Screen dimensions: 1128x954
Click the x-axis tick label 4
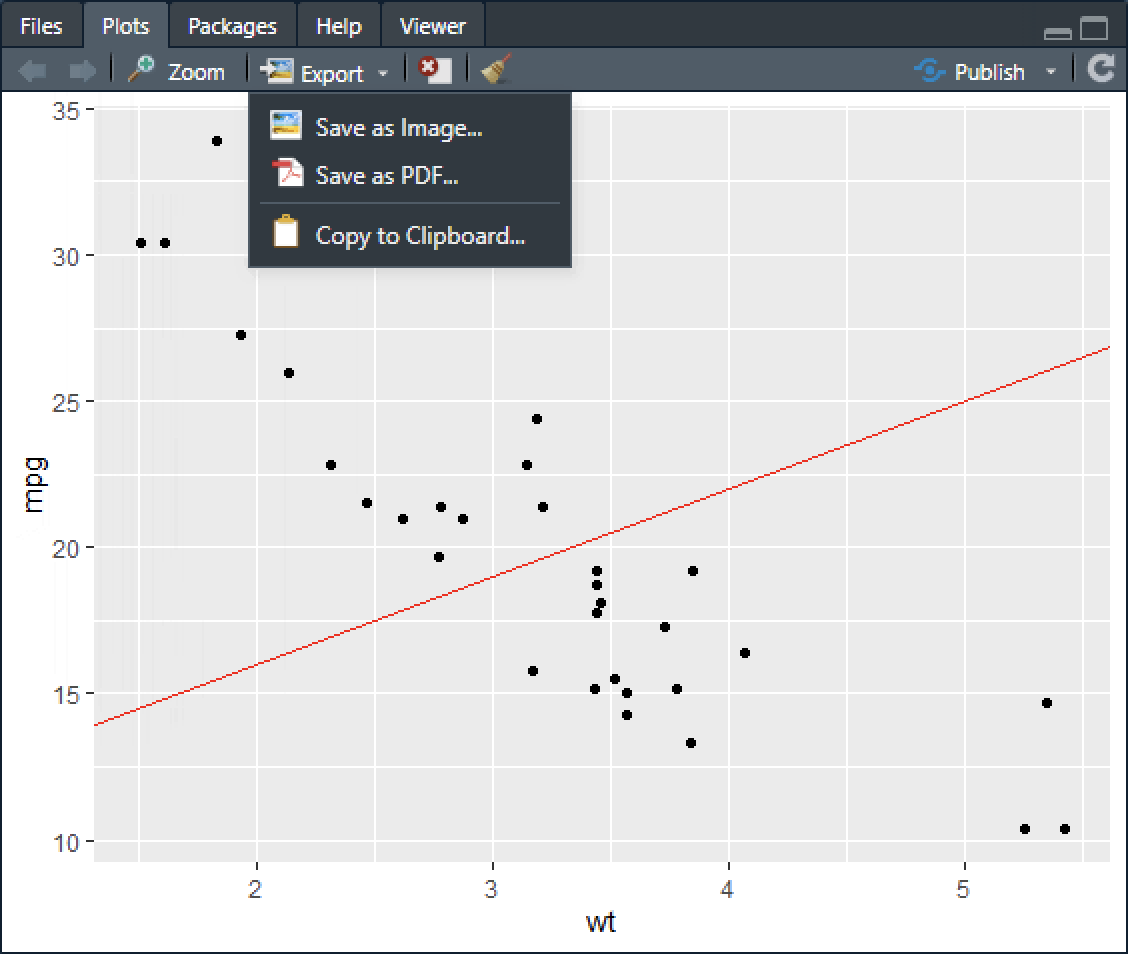point(727,889)
